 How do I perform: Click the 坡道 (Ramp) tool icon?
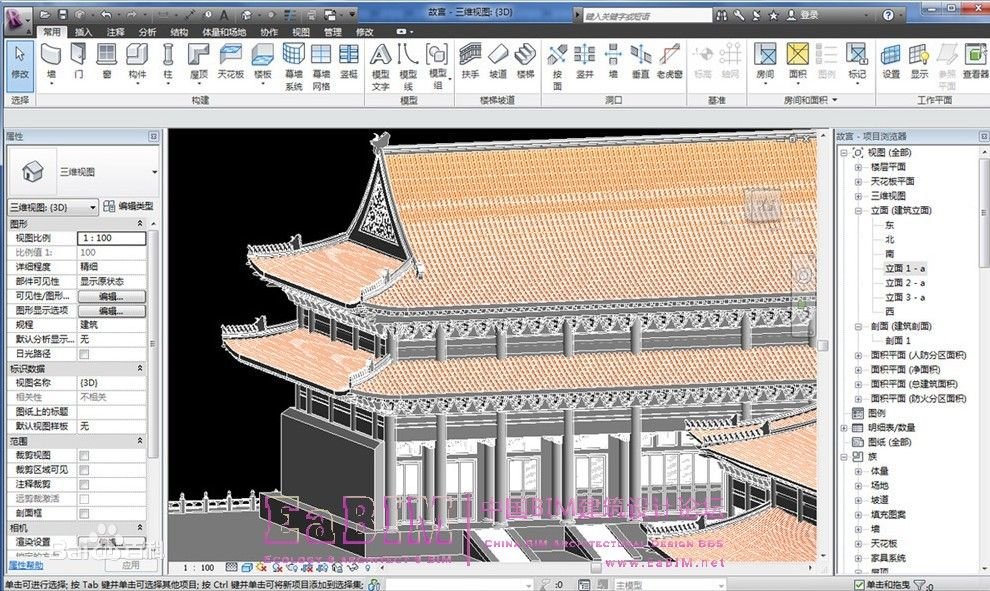tap(497, 59)
